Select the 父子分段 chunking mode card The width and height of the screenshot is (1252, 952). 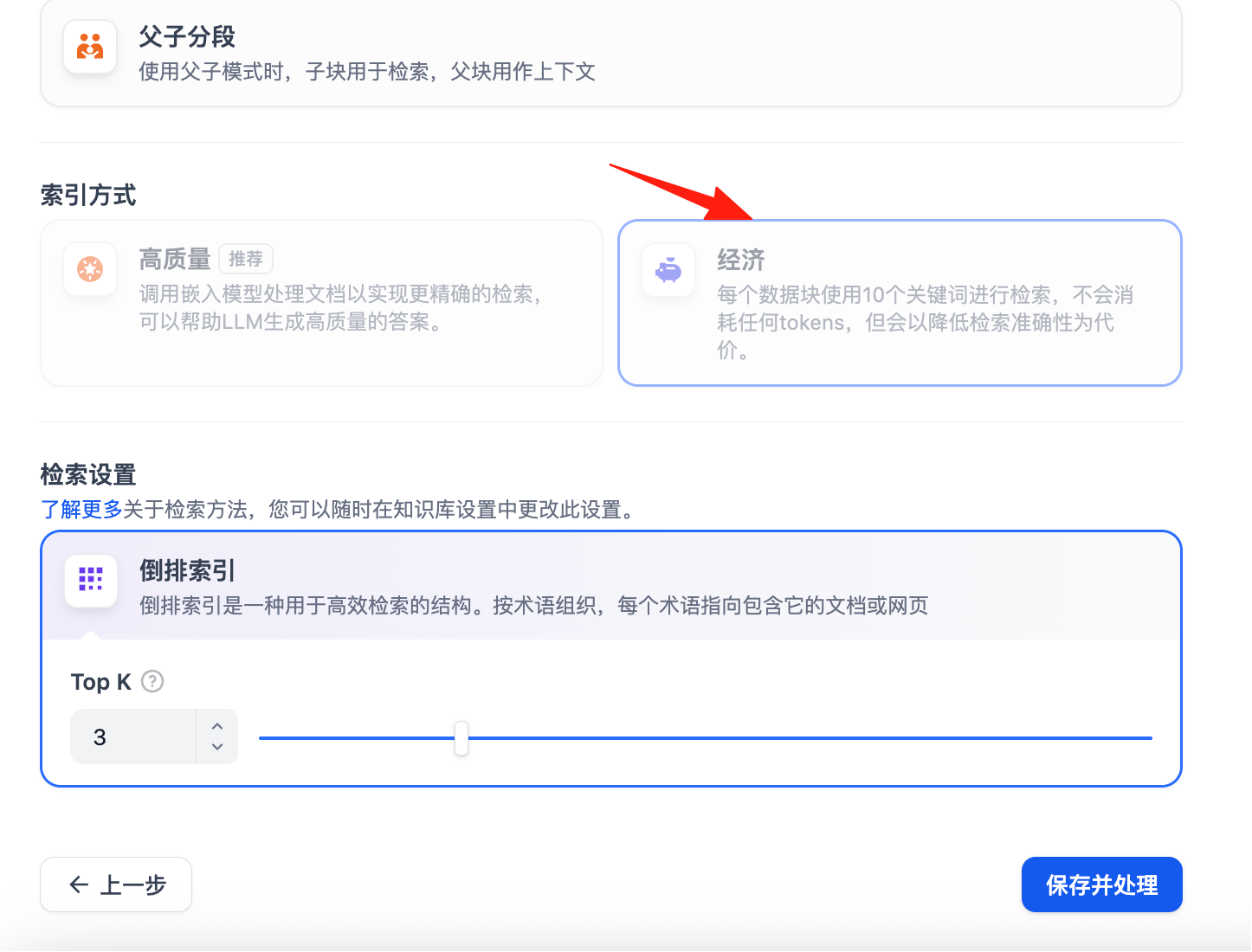611,53
